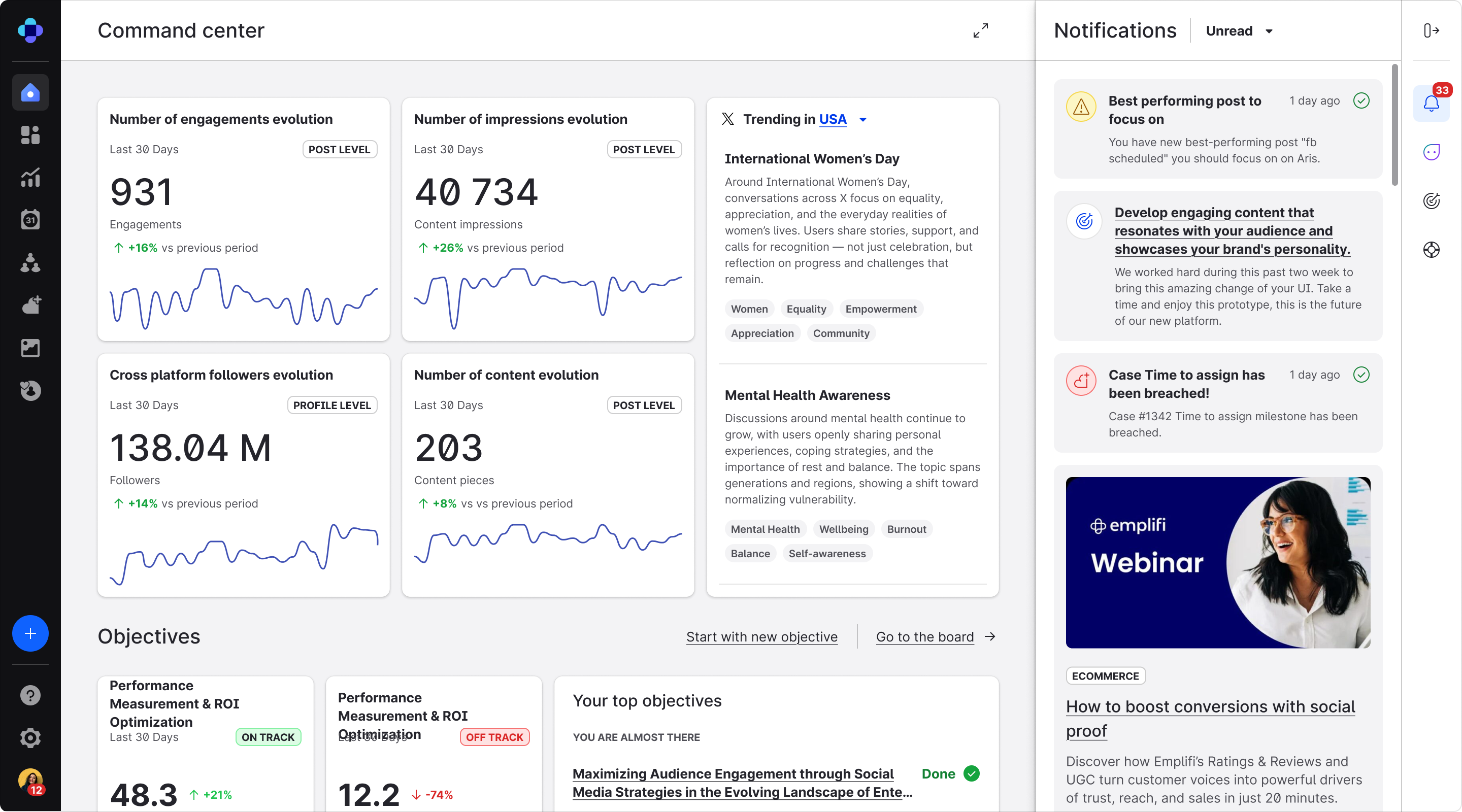
Task: Click International Women's Day topic heading
Action: coord(812,159)
